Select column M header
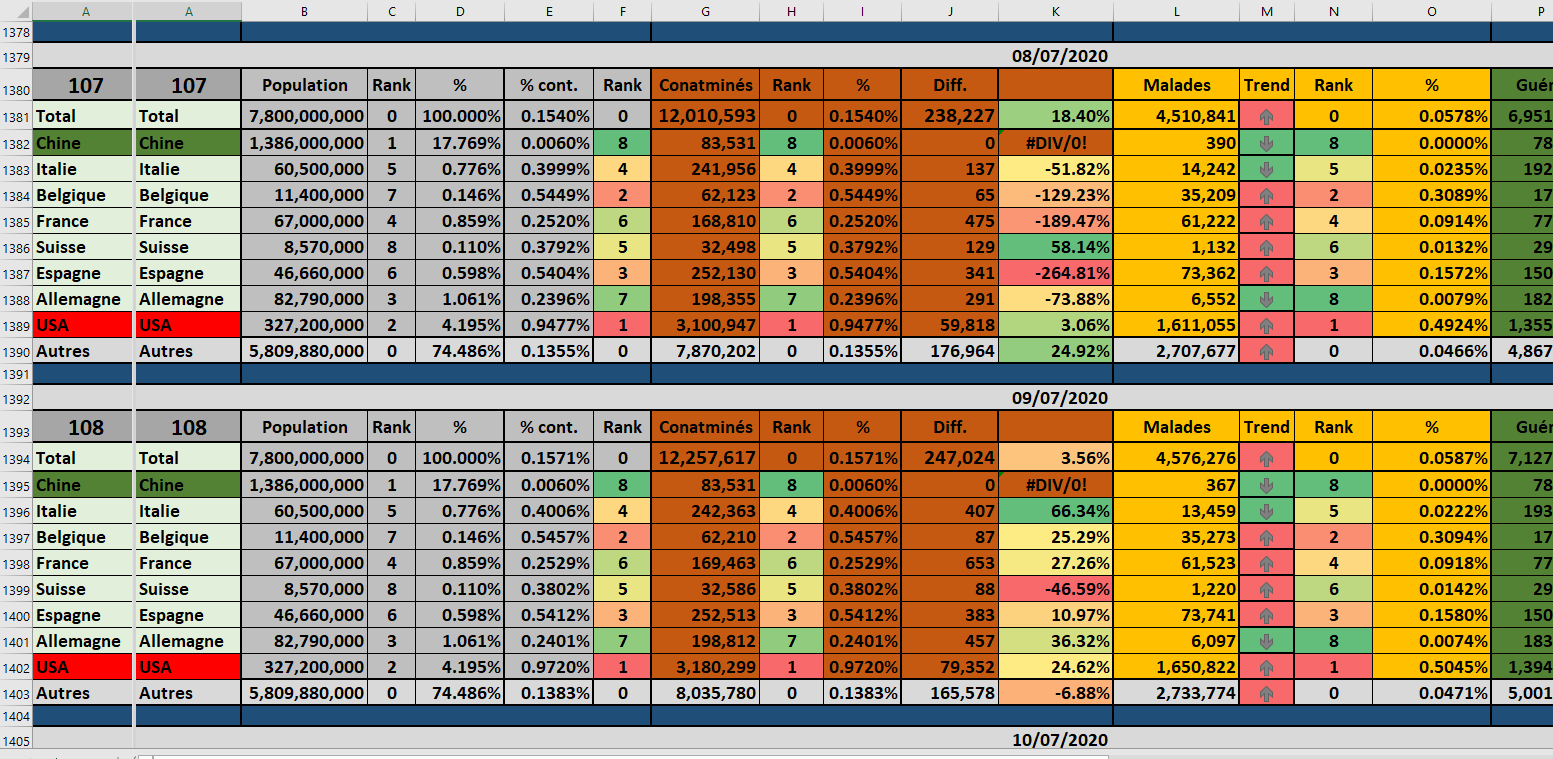Image resolution: width=1553 pixels, height=759 pixels. (x=1267, y=11)
